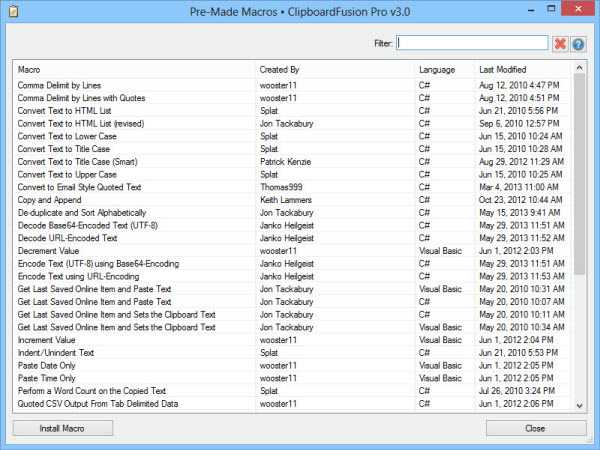Select 'Comma Delimit by Lines with Quotes' row

click(x=293, y=98)
